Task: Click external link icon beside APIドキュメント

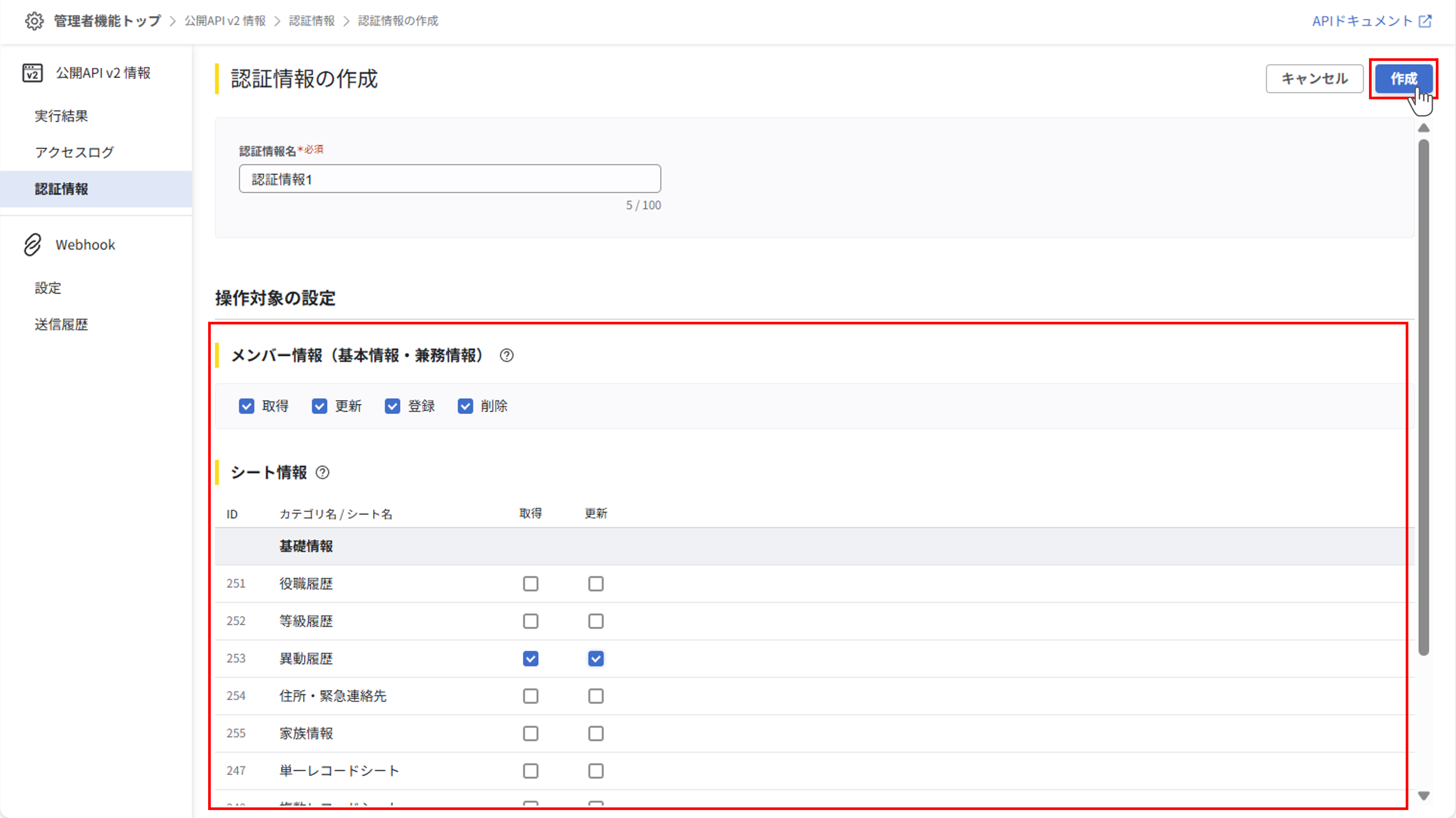Action: tap(1426, 21)
